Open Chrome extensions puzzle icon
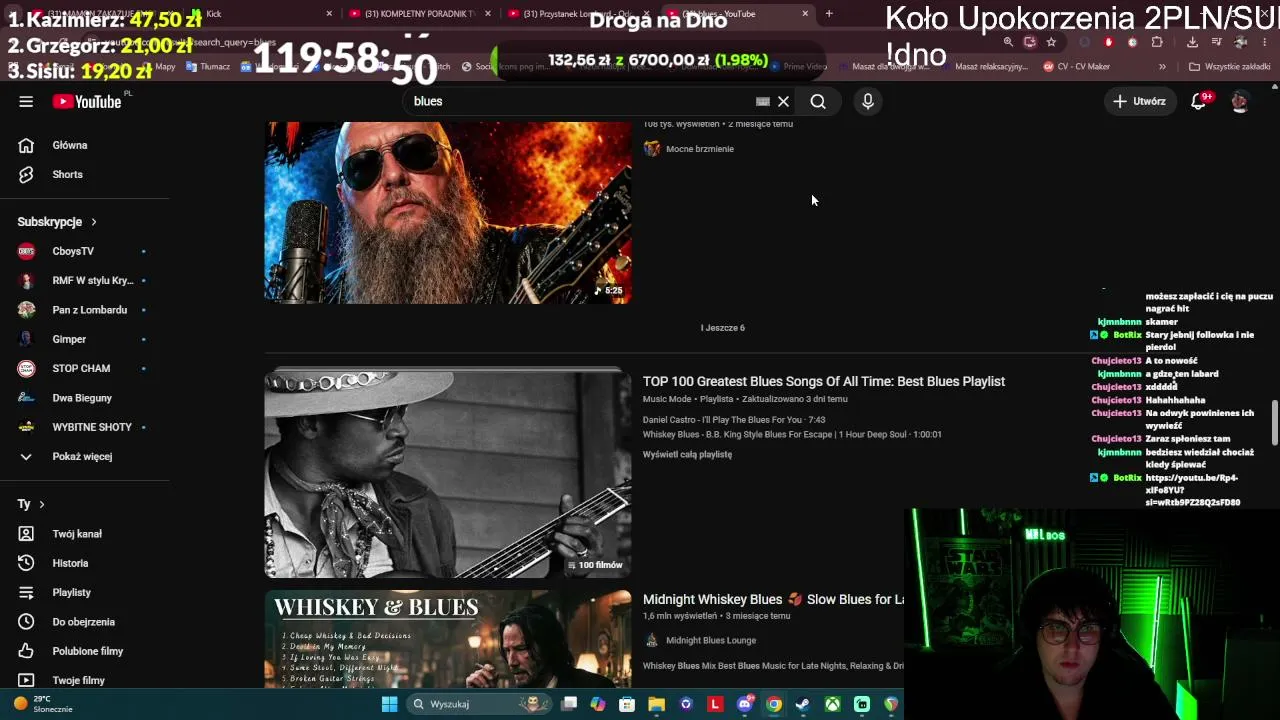The image size is (1280, 720). [1157, 42]
